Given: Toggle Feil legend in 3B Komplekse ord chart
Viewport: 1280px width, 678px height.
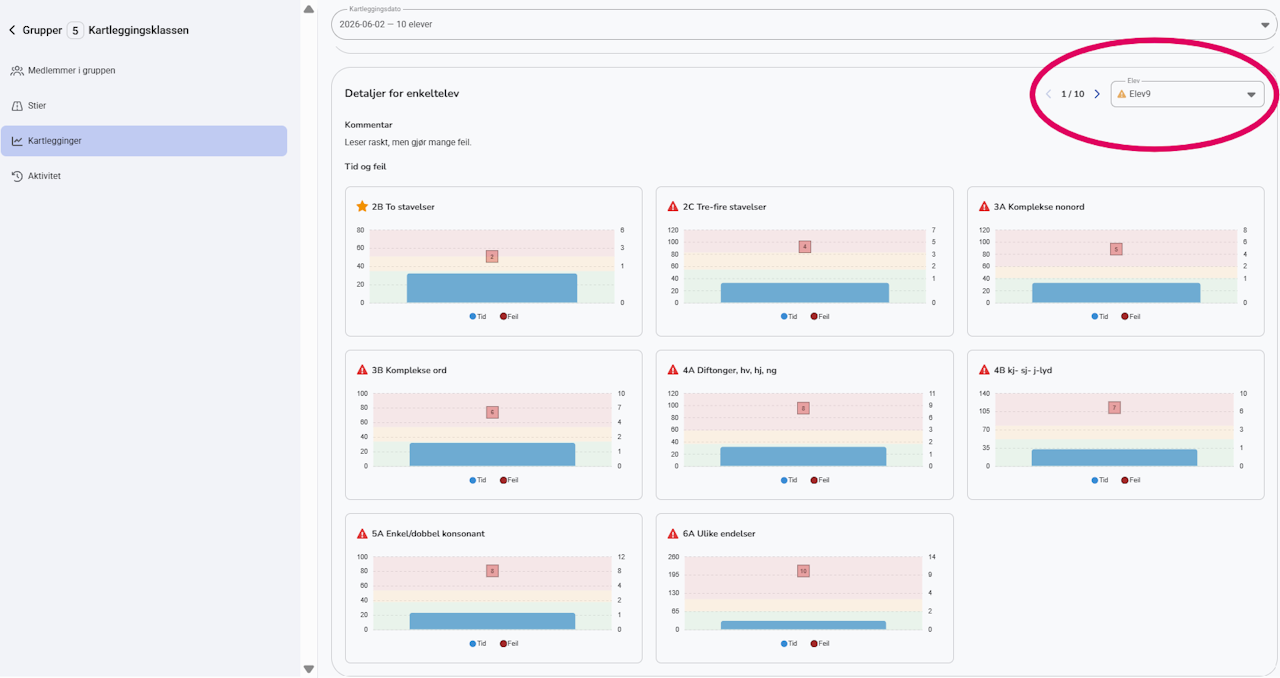Looking at the screenshot, I should pyautogui.click(x=510, y=480).
